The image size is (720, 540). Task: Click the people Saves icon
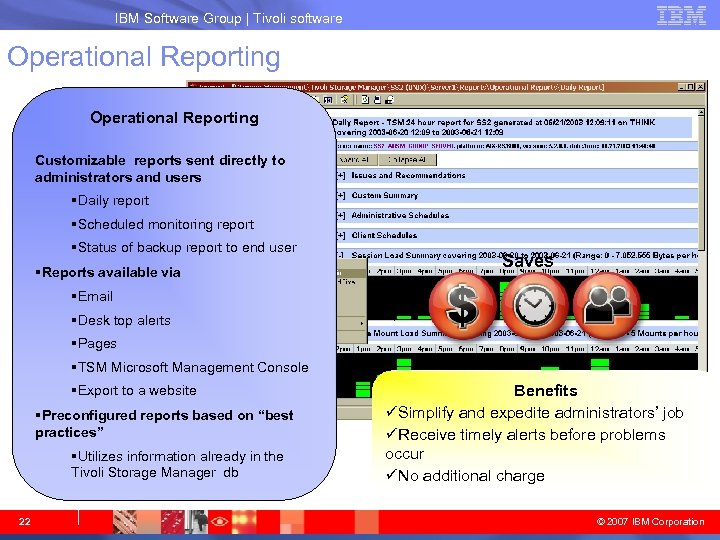coord(606,306)
